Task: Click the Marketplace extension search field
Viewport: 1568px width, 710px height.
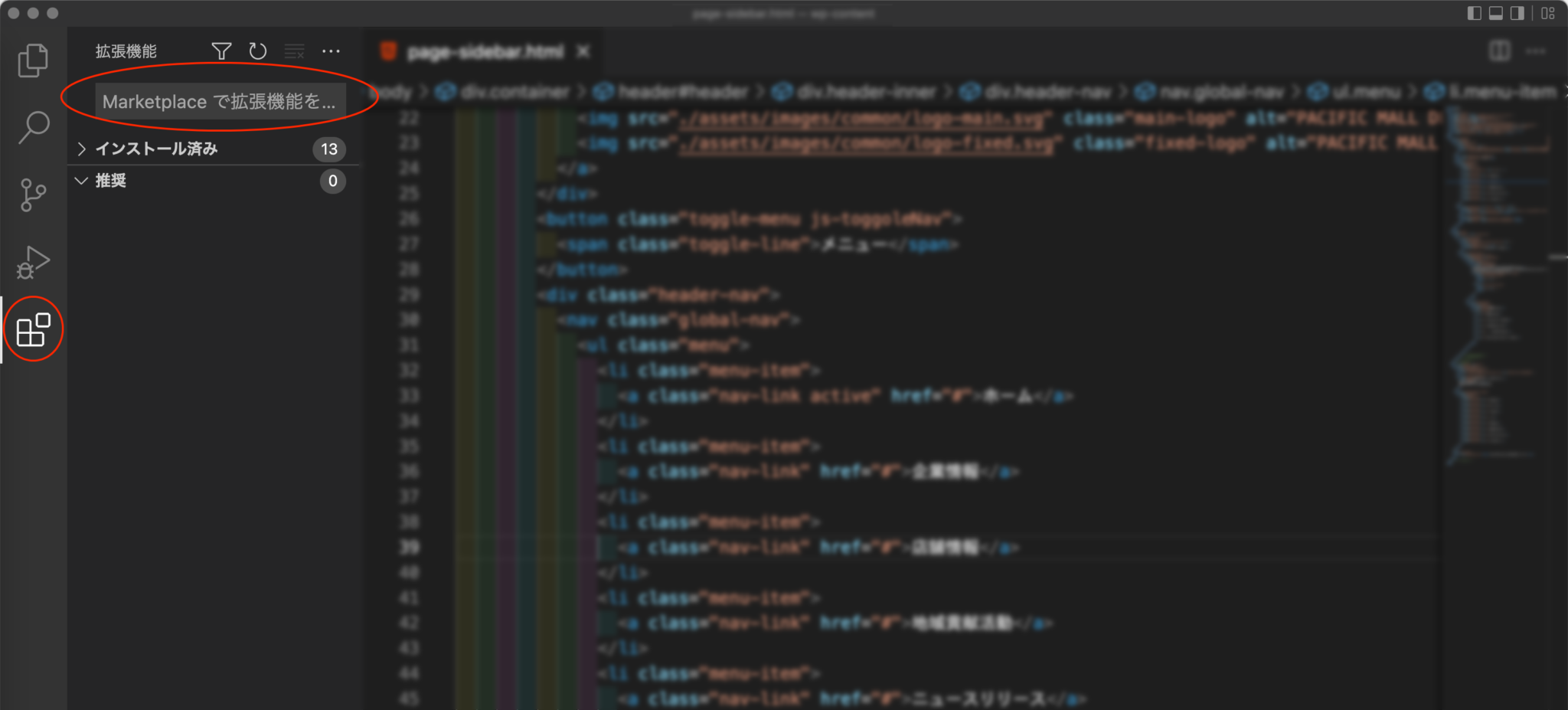Action: tap(222, 101)
